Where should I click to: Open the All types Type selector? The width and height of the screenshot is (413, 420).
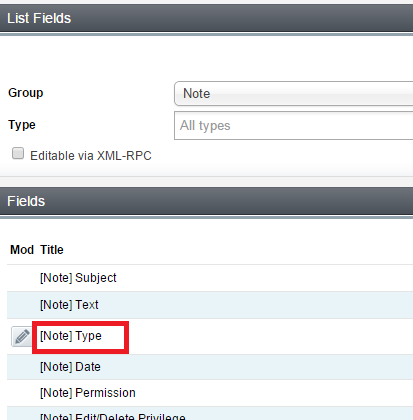pyautogui.click(x=293, y=126)
